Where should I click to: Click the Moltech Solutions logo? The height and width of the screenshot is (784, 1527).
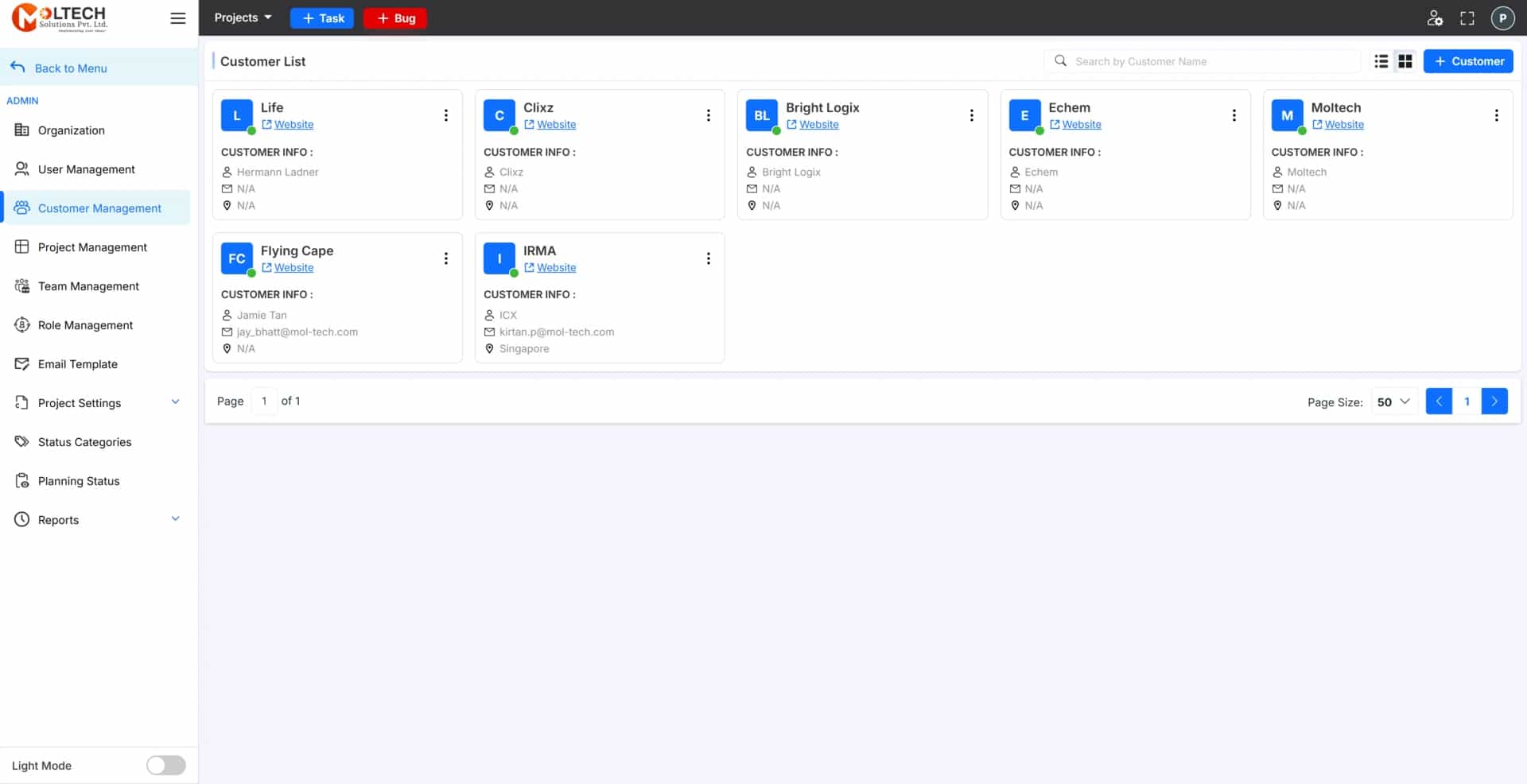(x=60, y=17)
